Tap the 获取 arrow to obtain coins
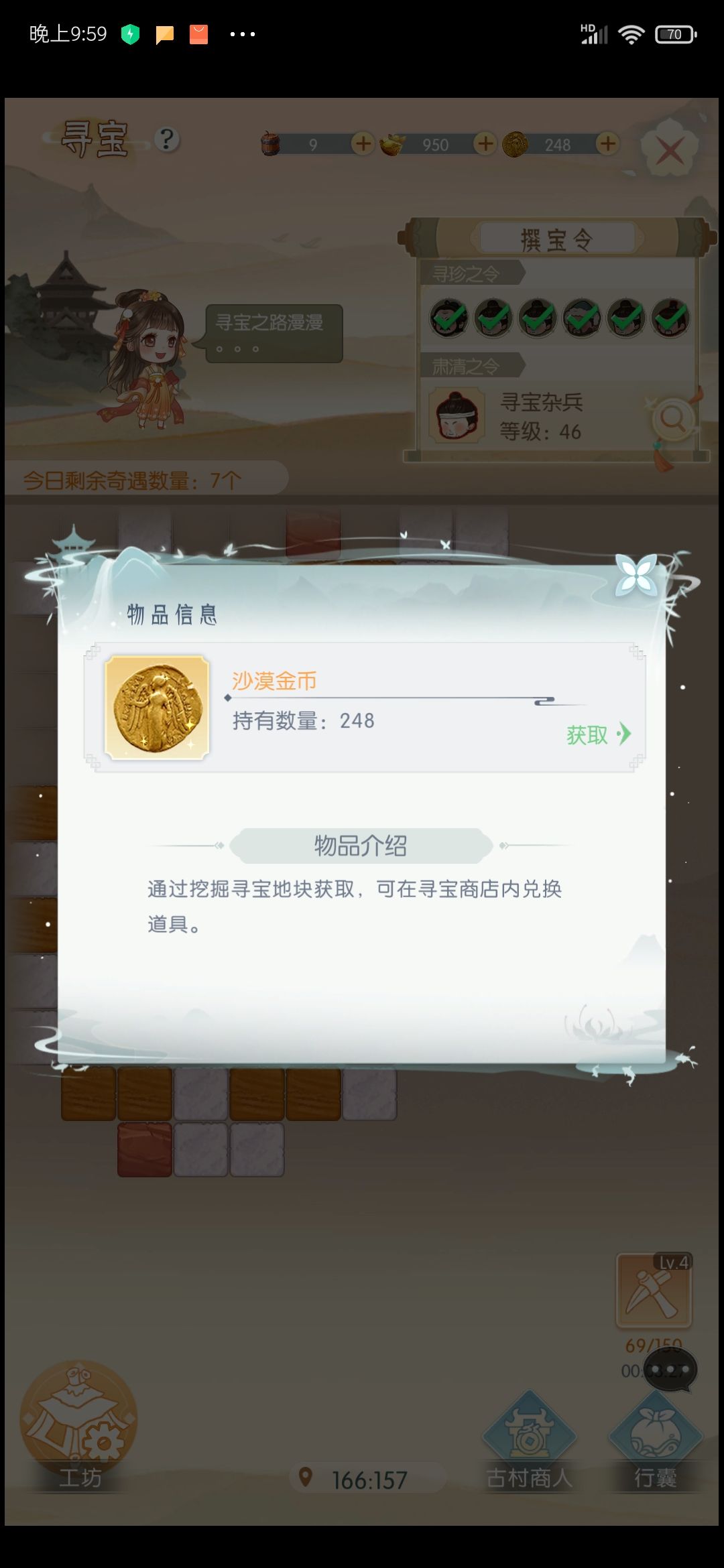The height and width of the screenshot is (1568, 724). click(598, 735)
